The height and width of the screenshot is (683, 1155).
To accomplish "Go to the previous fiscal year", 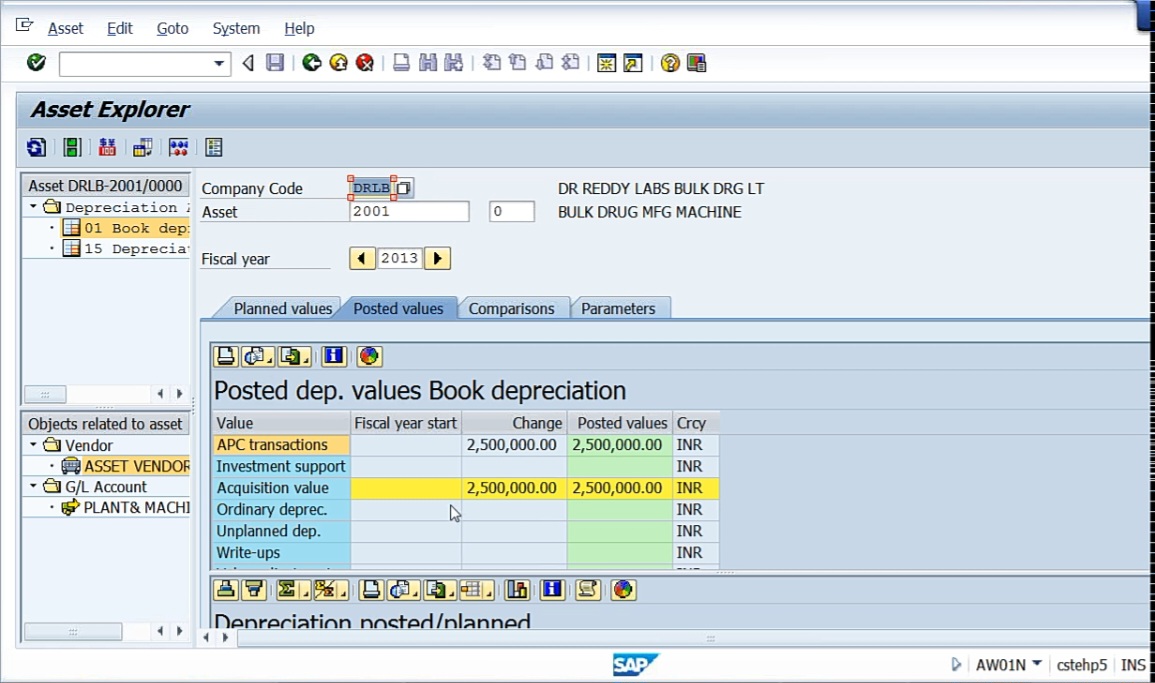I will [x=362, y=259].
